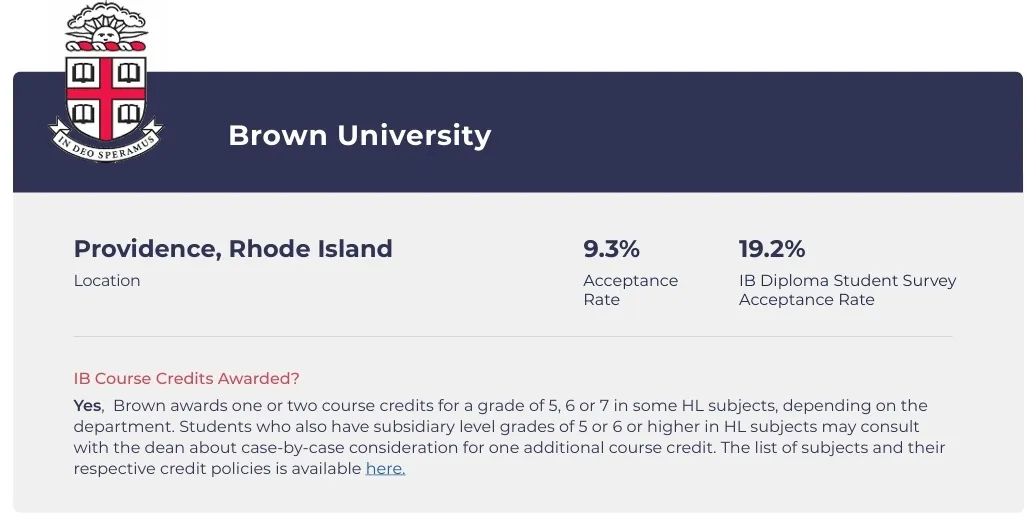Screen dimensions: 1036x523
Task: Click the bold 'Yes' answer text
Action: click(87, 405)
